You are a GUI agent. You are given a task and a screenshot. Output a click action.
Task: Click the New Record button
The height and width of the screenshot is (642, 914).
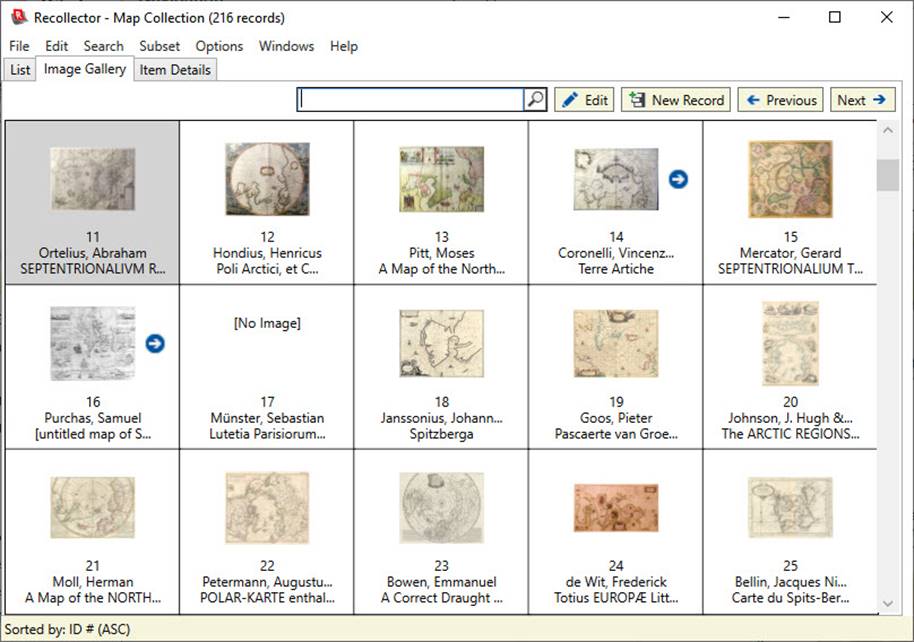[675, 99]
